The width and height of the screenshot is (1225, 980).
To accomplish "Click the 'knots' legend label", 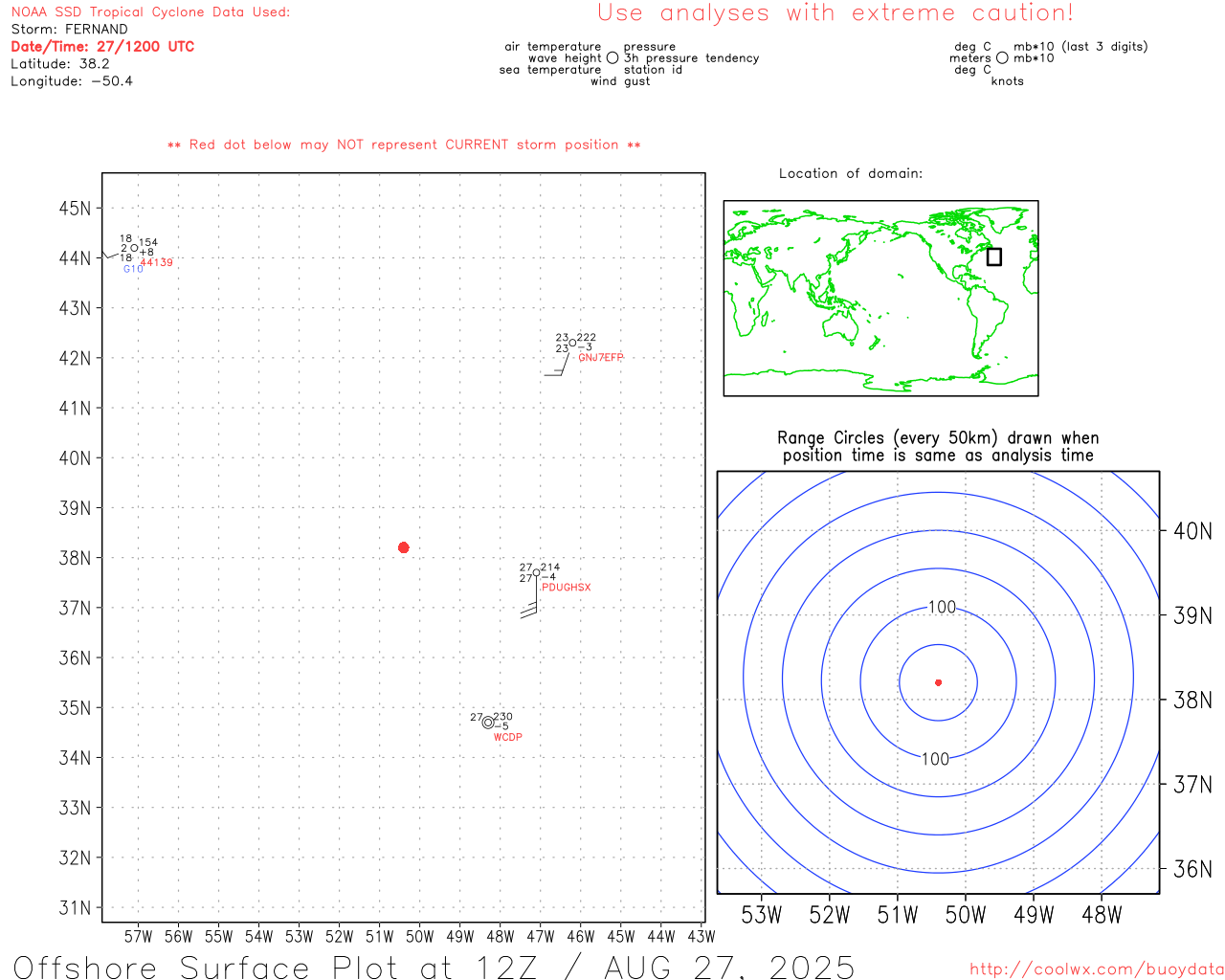I will 1007,80.
